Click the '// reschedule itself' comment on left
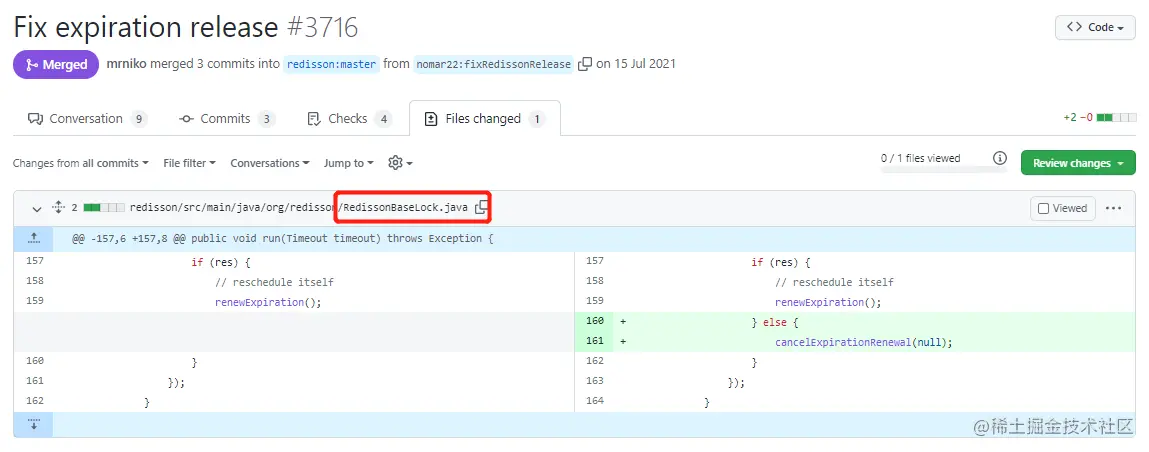 tap(275, 282)
